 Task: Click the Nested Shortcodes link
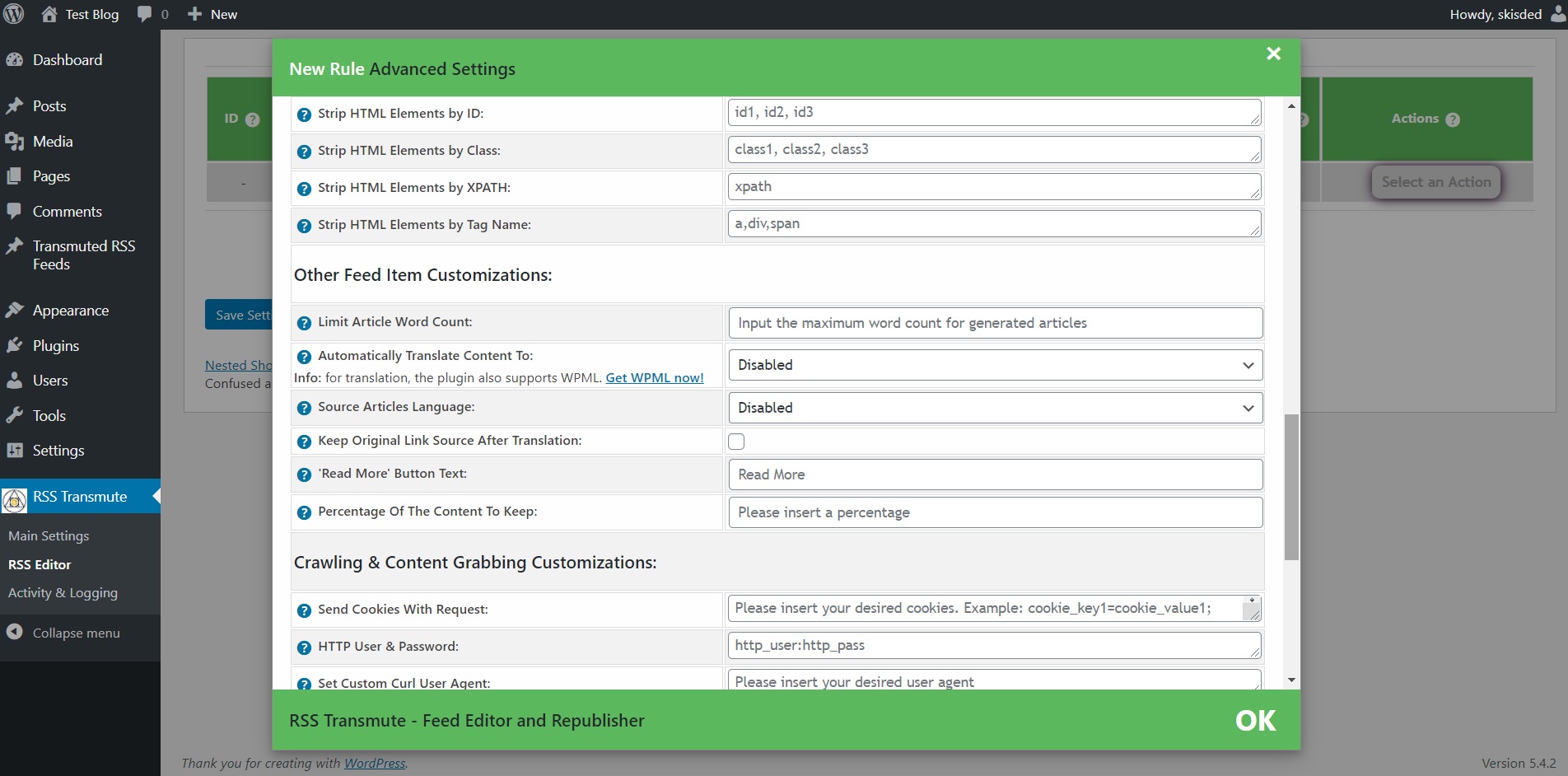[239, 365]
